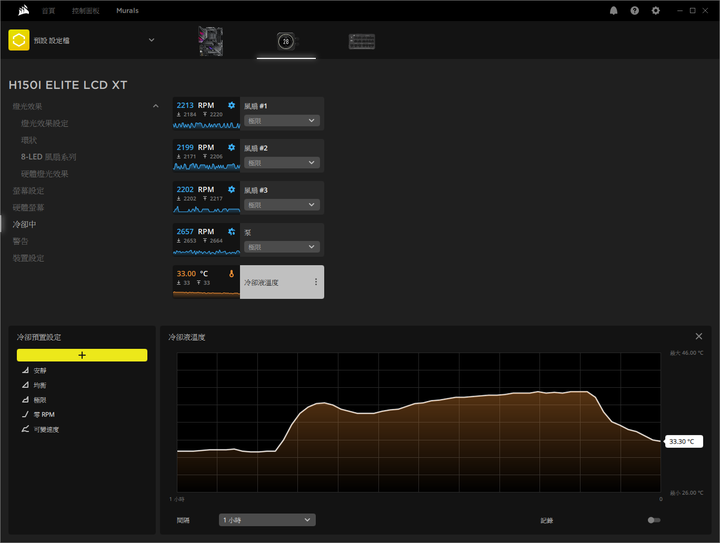This screenshot has width=720, height=543.
Task: Select the 均衡 balanced preset
Action: [40, 385]
